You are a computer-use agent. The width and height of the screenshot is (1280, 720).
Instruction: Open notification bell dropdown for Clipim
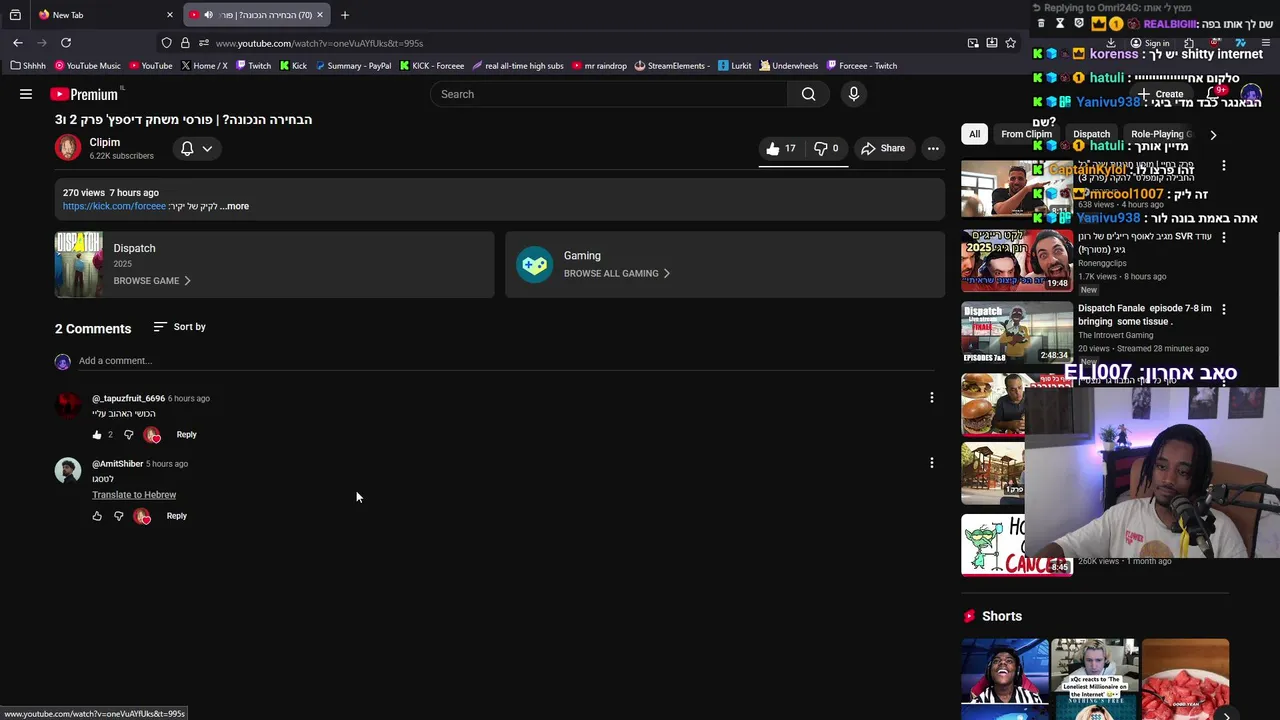[196, 148]
